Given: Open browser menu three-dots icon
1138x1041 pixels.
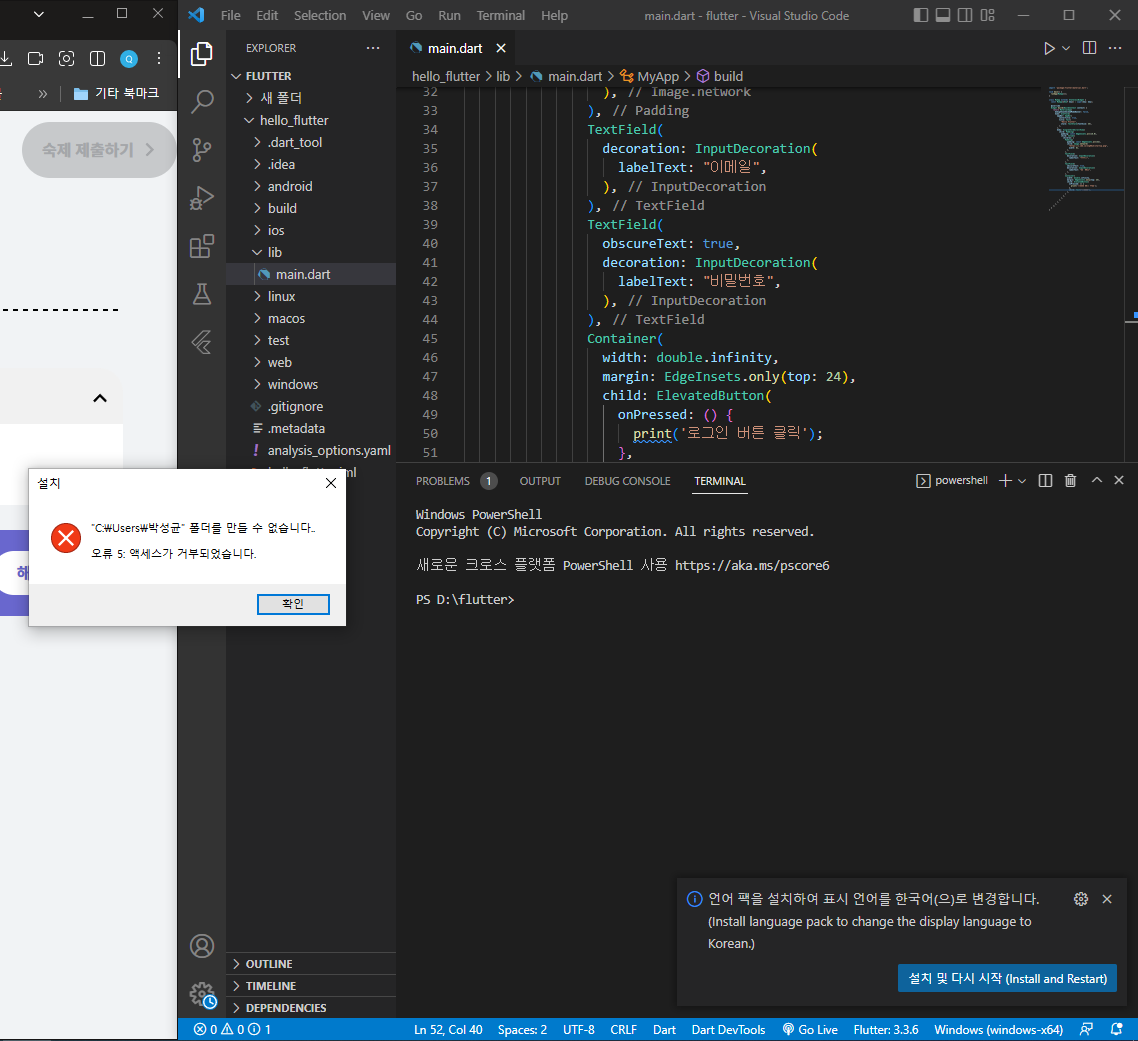Looking at the screenshot, I should [x=159, y=59].
